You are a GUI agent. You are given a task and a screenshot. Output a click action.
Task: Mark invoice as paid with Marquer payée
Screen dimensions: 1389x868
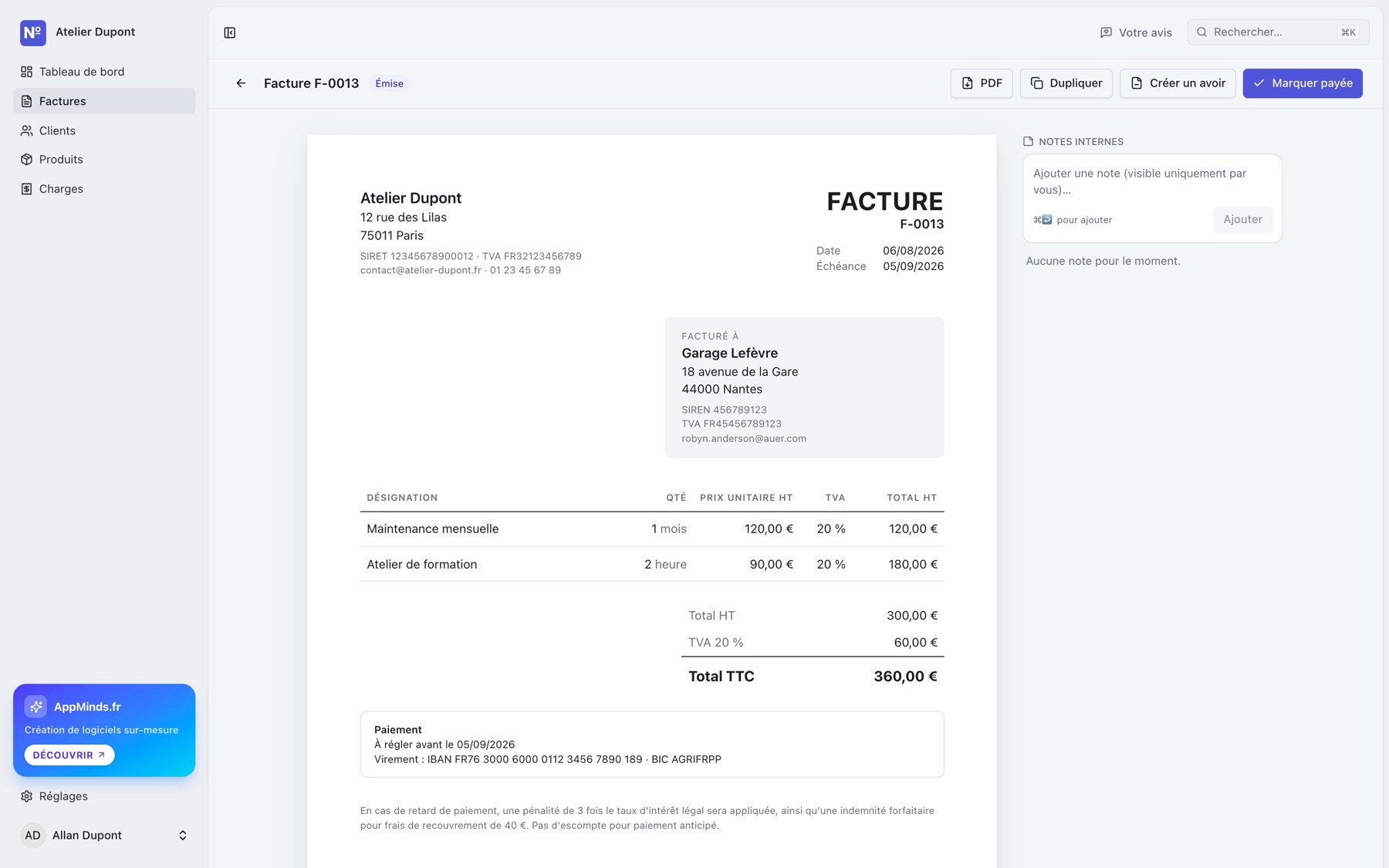click(x=1303, y=83)
